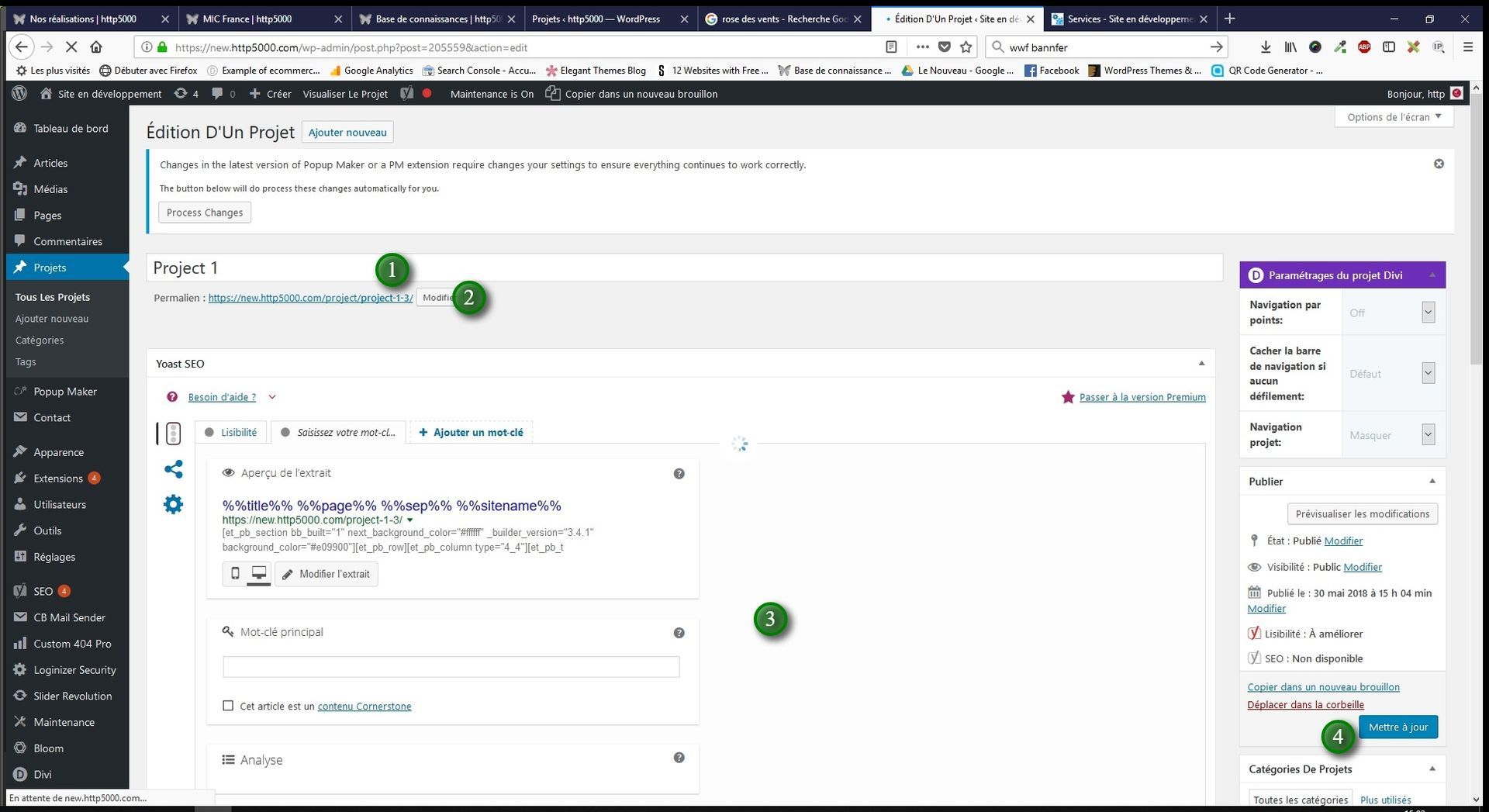
Task: Select Saisissez votre mot-clé tab
Action: click(339, 433)
